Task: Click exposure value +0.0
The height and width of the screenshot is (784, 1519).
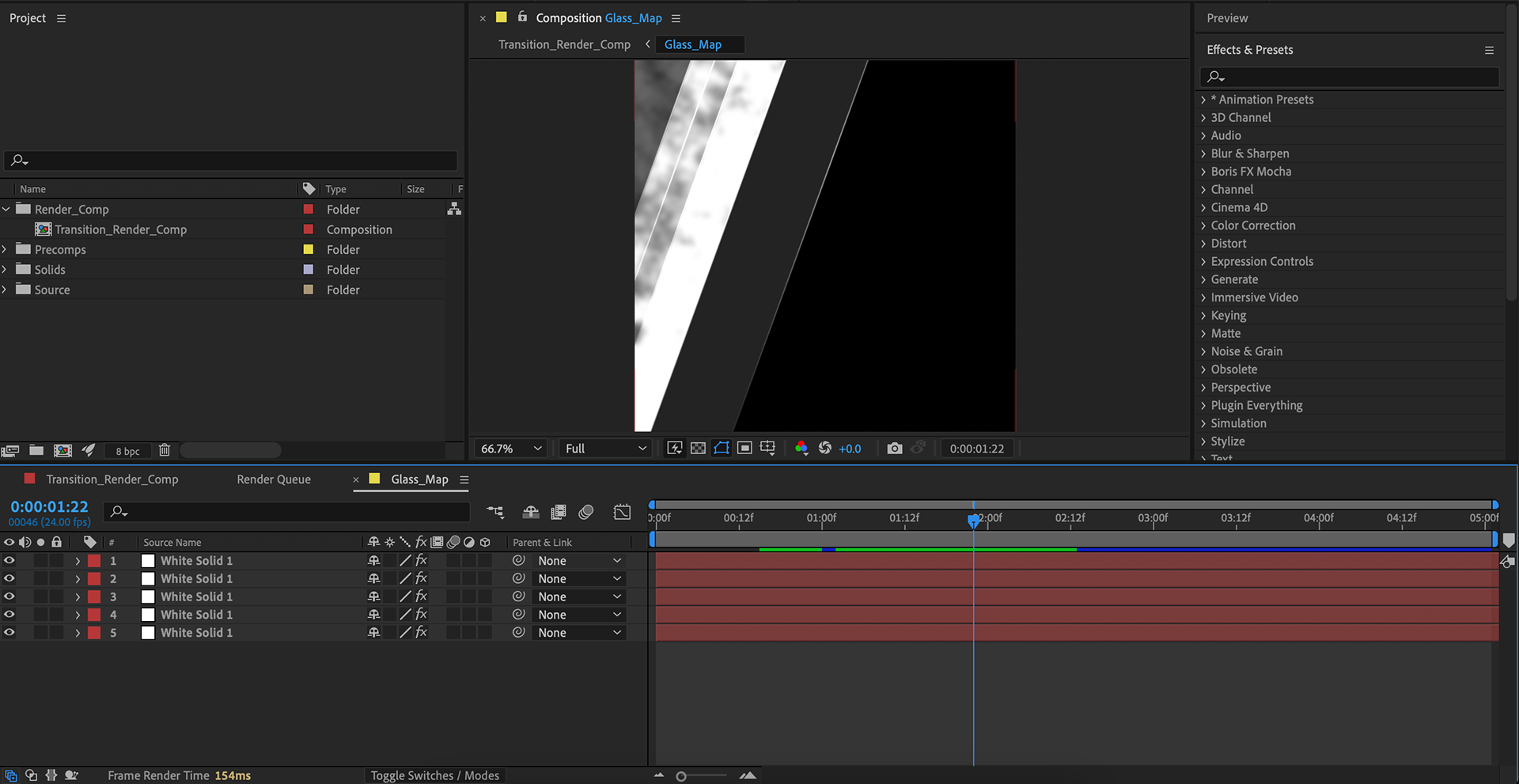Action: [850, 449]
